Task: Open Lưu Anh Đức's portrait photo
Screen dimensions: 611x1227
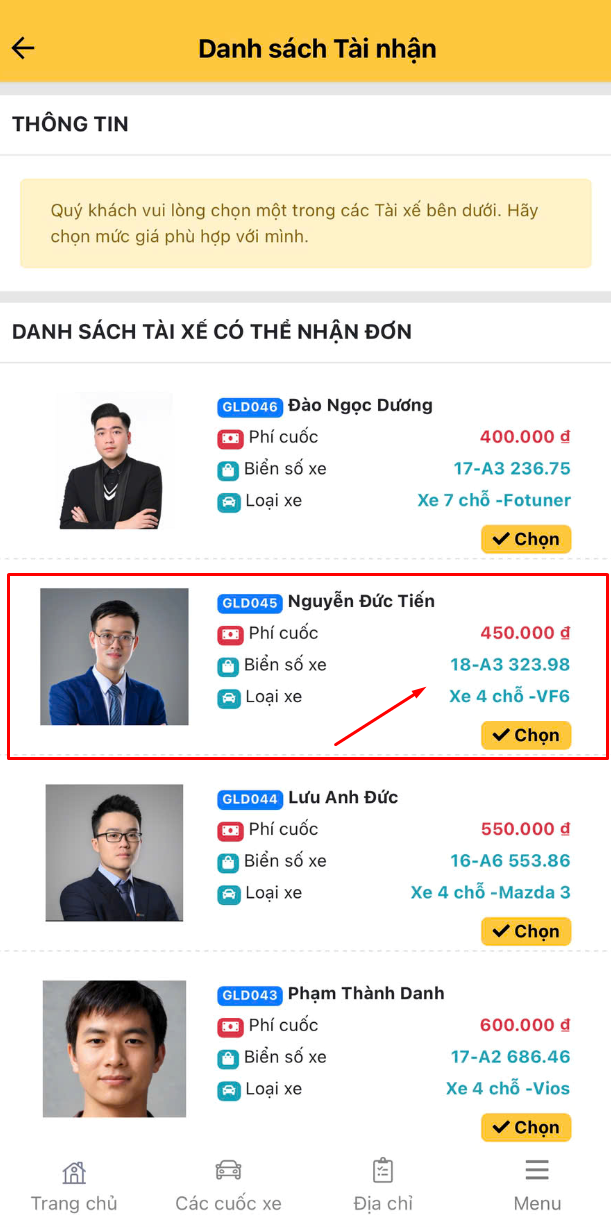Action: coord(114,853)
